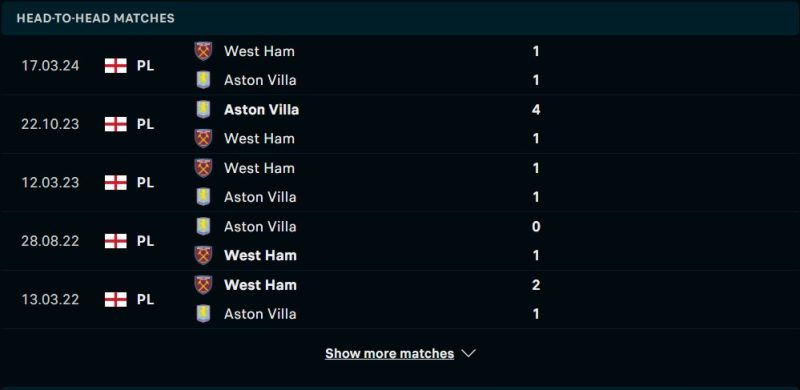This screenshot has width=800, height=390.
Task: Select bold West Ham name in 28.08.22 match
Action: [260, 255]
